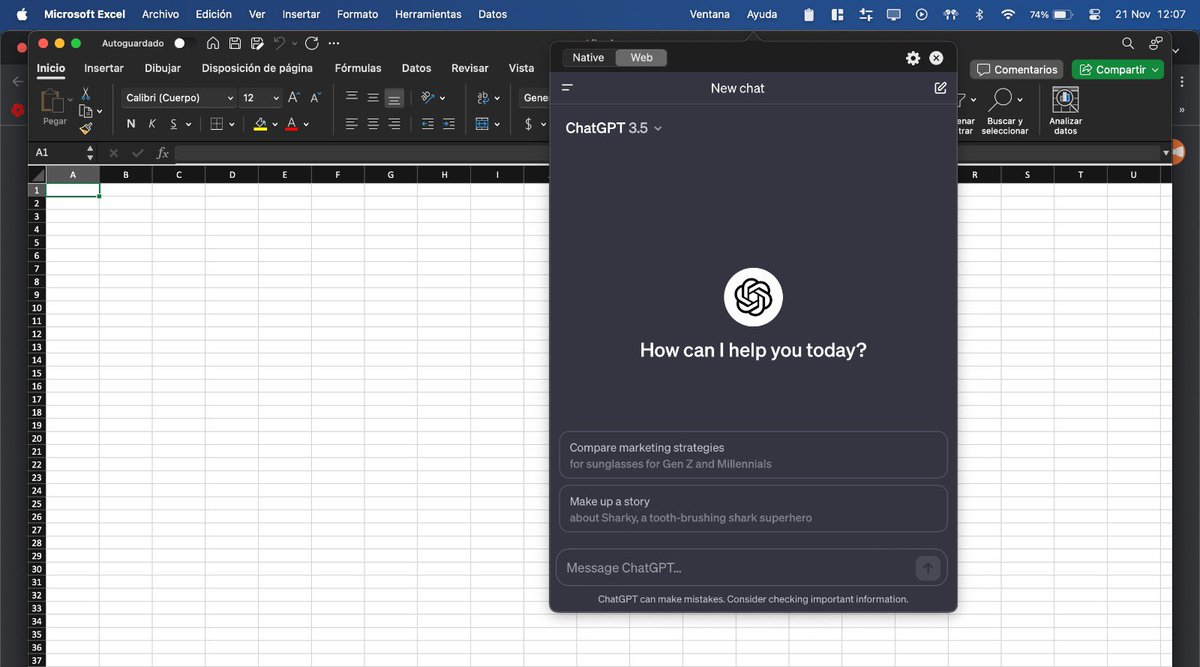Screen dimensions: 1200x667
Task: Click the Redo circular arrow icon
Action: 312,43
